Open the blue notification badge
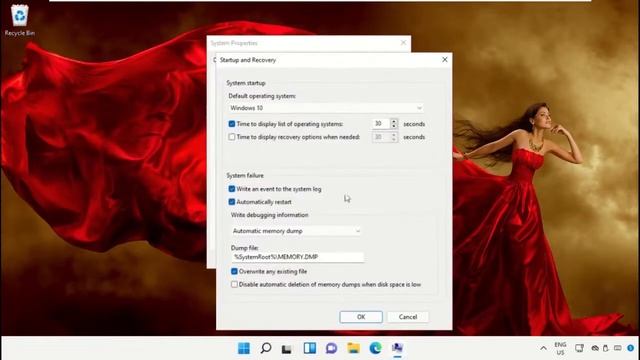 pyautogui.click(x=631, y=348)
